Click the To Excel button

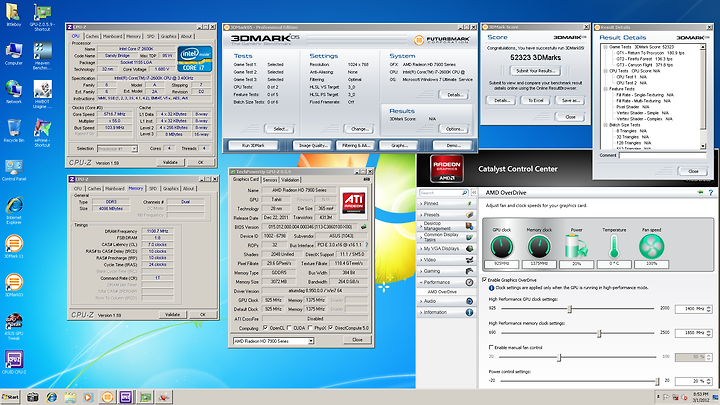coord(535,100)
